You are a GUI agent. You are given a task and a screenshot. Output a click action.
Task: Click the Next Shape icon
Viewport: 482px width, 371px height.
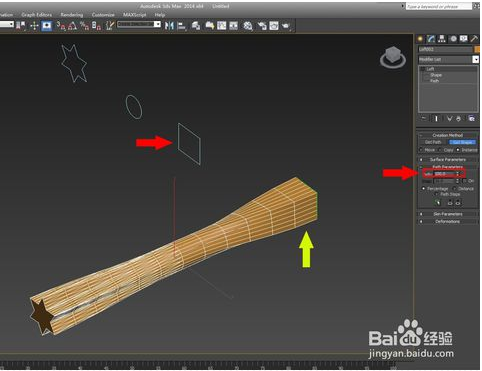point(458,202)
